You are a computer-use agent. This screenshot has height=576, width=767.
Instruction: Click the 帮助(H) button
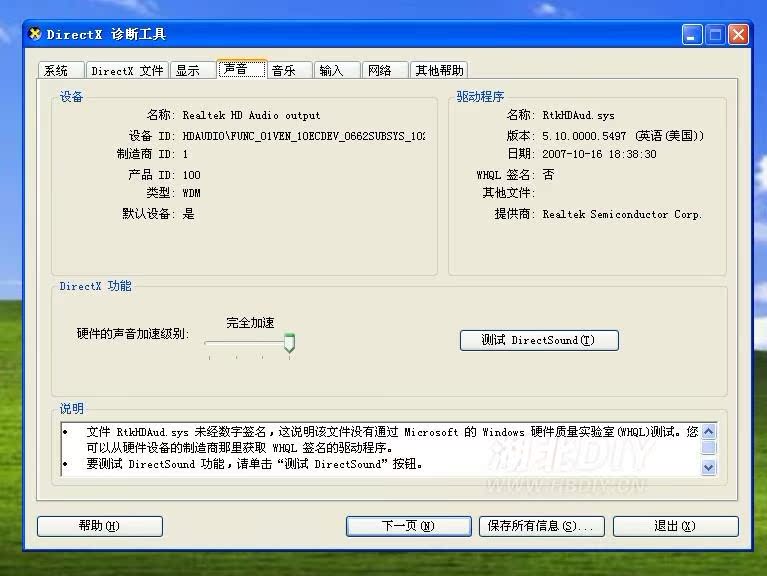pyautogui.click(x=100, y=526)
